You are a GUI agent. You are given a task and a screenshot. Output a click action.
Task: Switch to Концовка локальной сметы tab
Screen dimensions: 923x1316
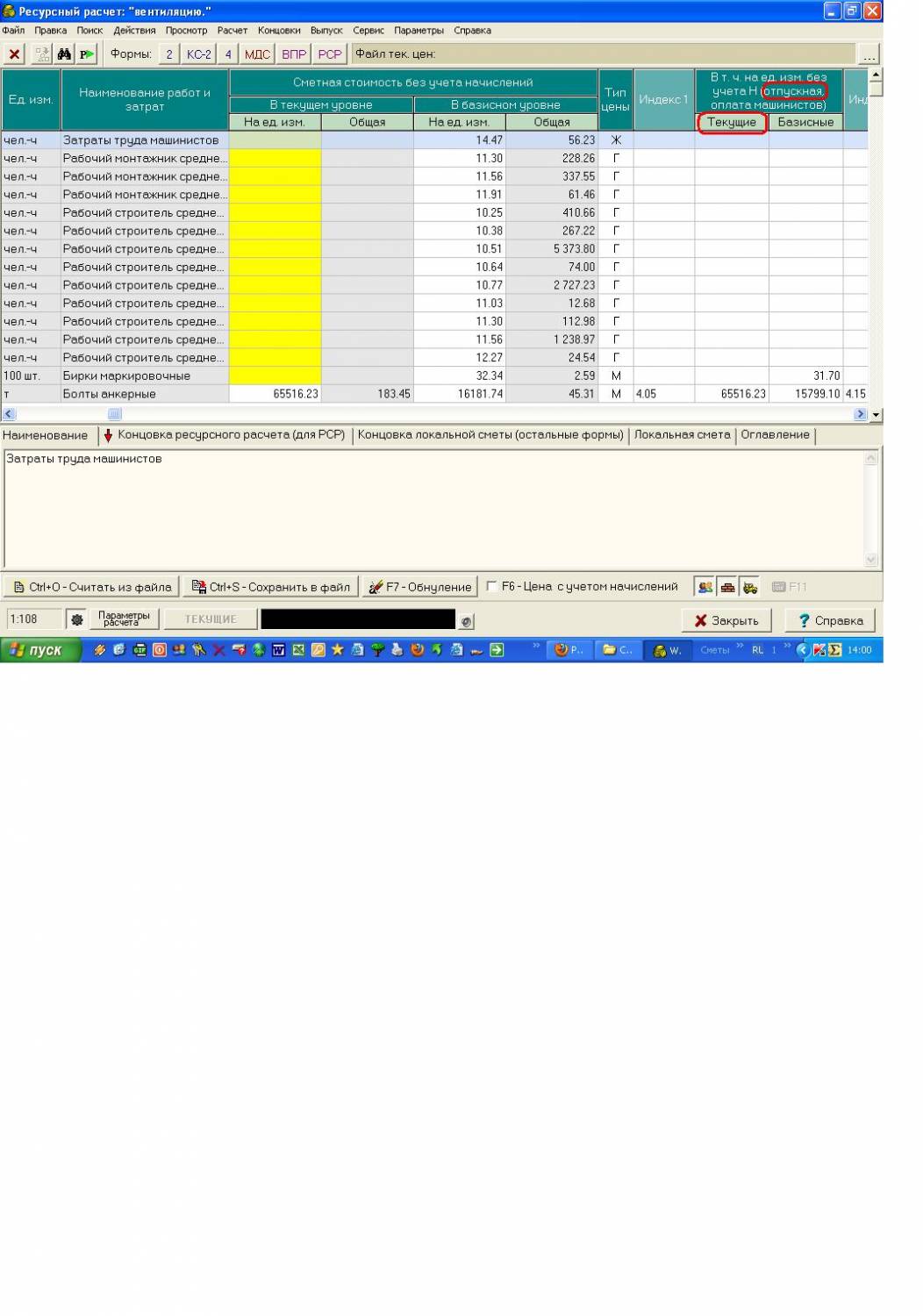tap(490, 435)
